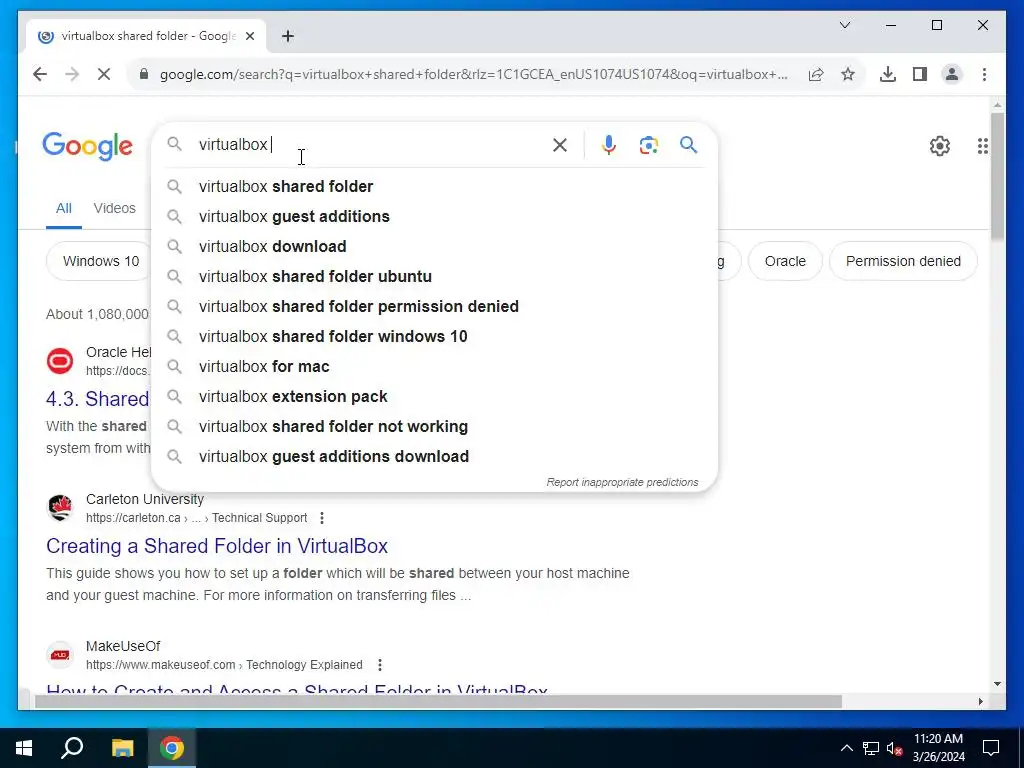The width and height of the screenshot is (1024, 768).
Task: Pick virtualbox guest additions download suggestion
Action: coord(434,456)
